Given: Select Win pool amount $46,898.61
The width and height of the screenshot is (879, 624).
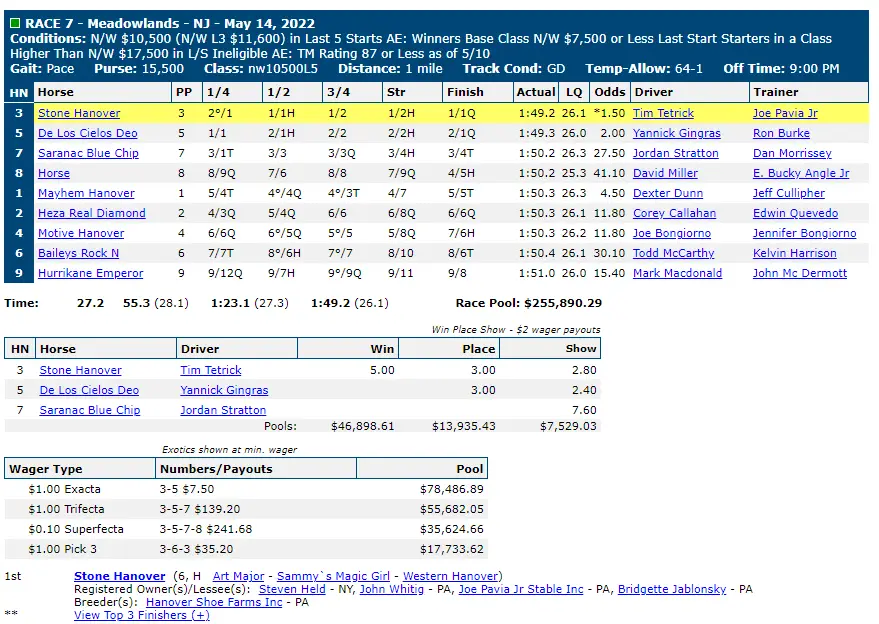Looking at the screenshot, I should pos(363,427).
